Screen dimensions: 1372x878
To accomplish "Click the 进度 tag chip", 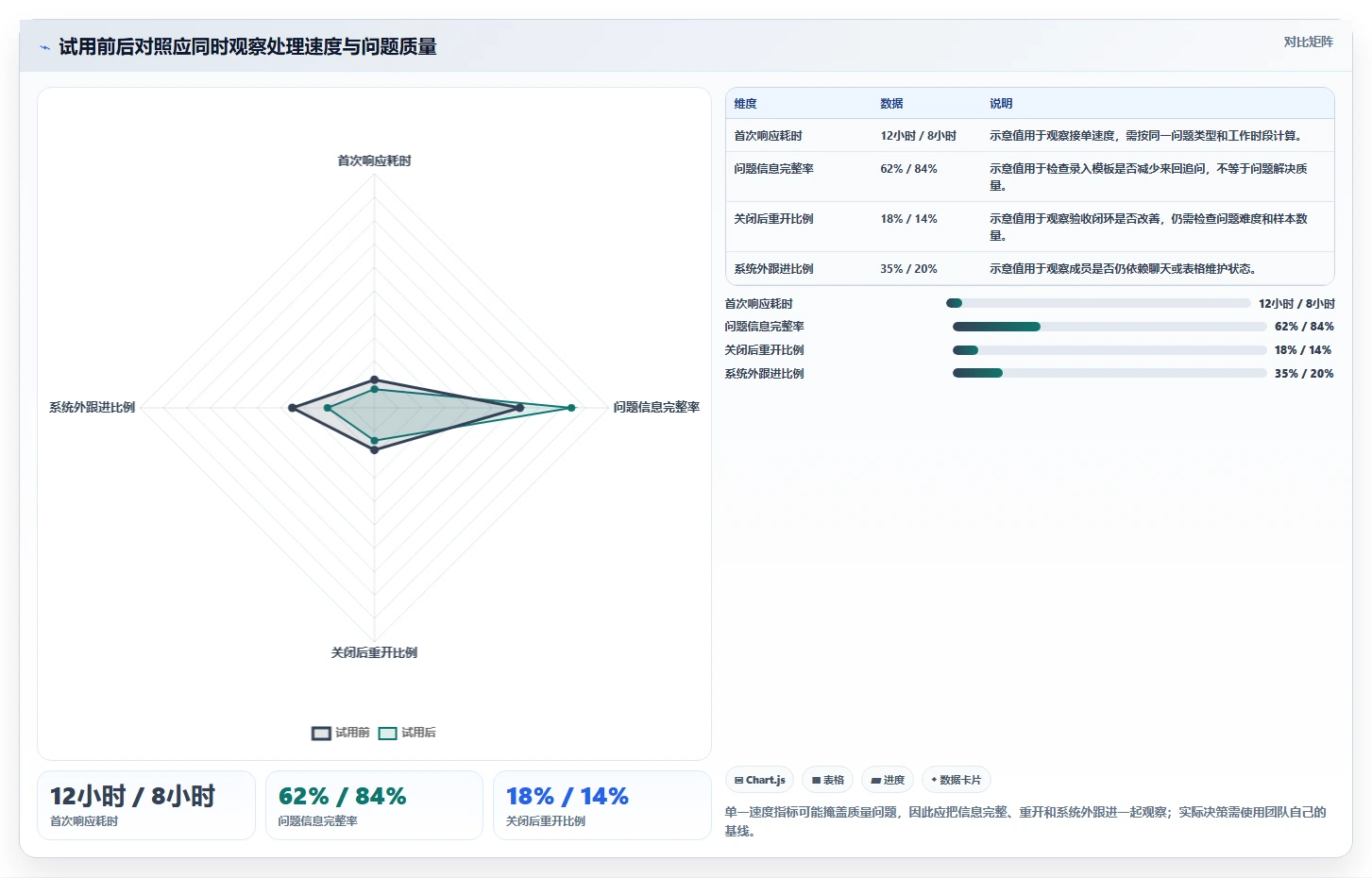I will pos(888,780).
